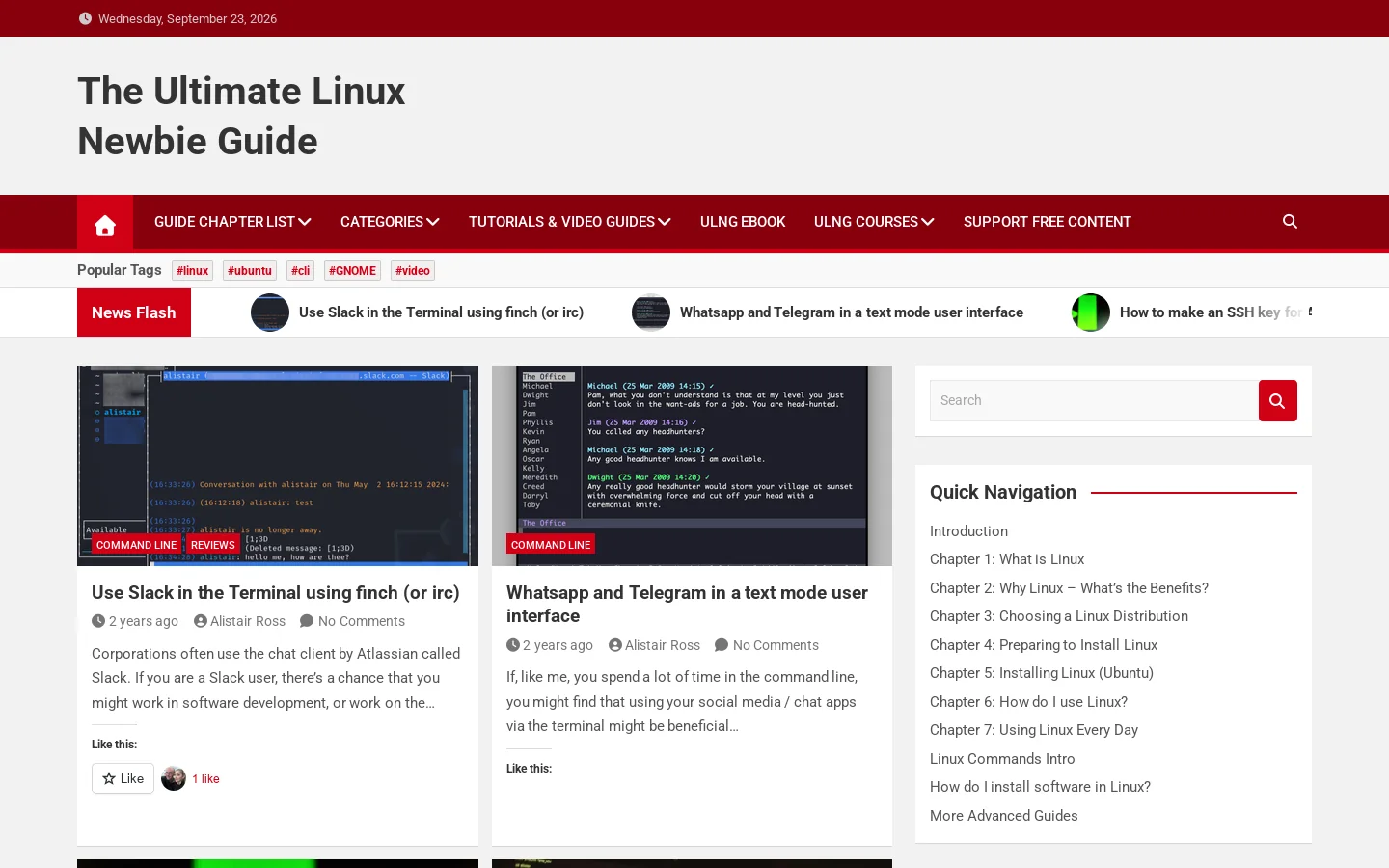Submit sidebar search with red magnifier button
Image resolution: width=1389 pixels, height=868 pixels.
tap(1277, 400)
